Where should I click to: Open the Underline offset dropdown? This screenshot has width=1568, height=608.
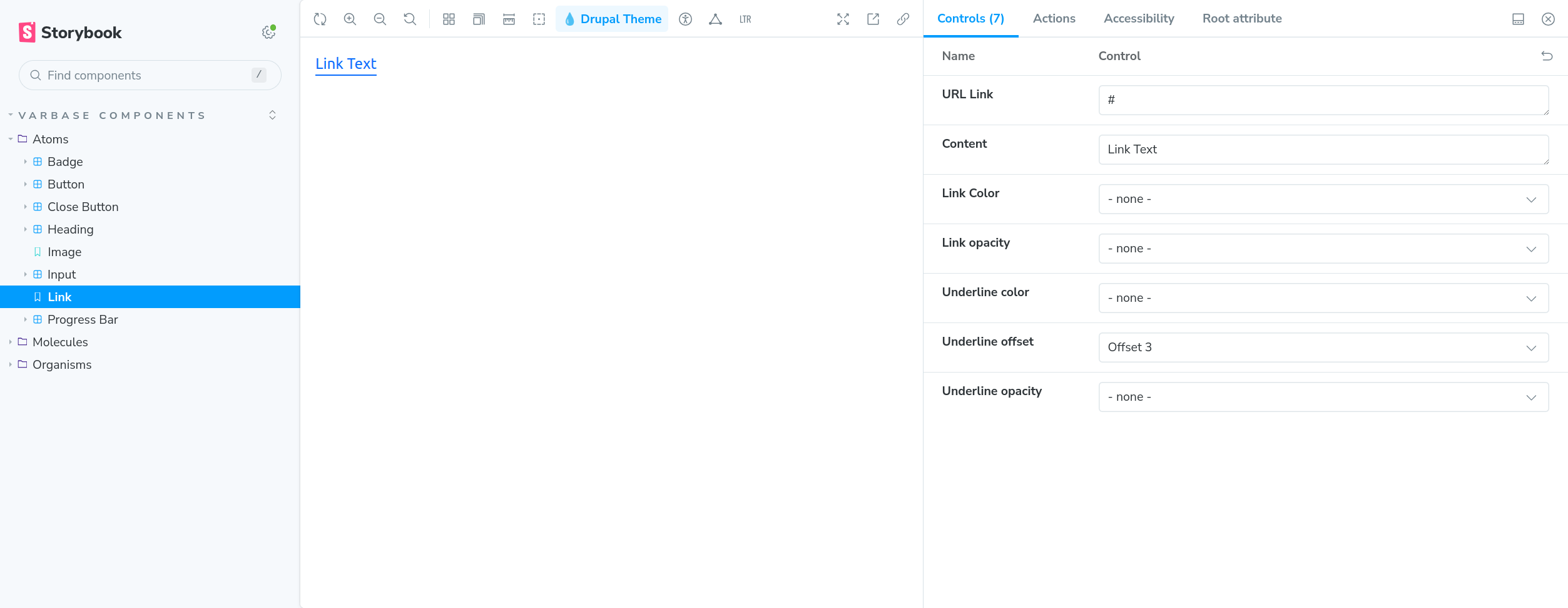(x=1323, y=348)
